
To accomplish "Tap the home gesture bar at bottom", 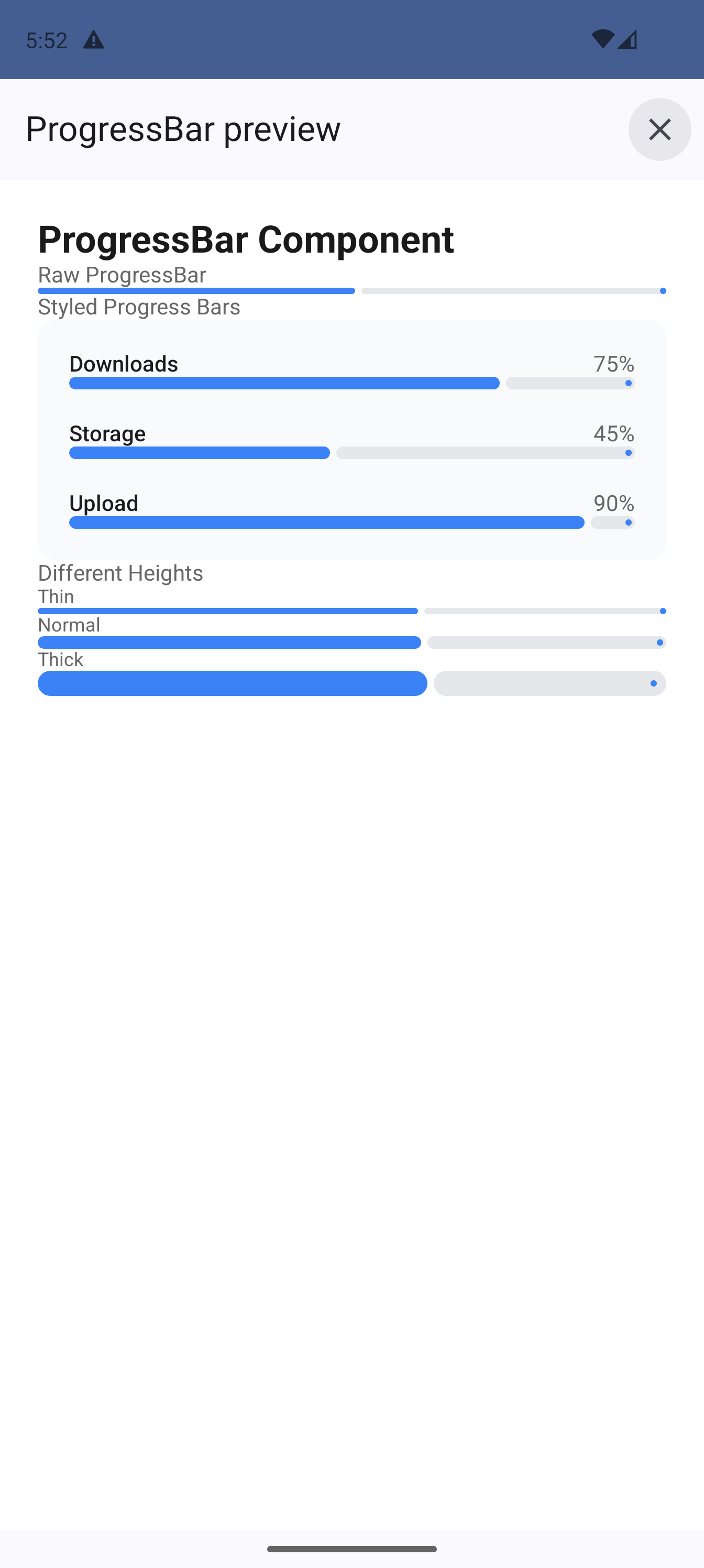I will coord(351,1549).
